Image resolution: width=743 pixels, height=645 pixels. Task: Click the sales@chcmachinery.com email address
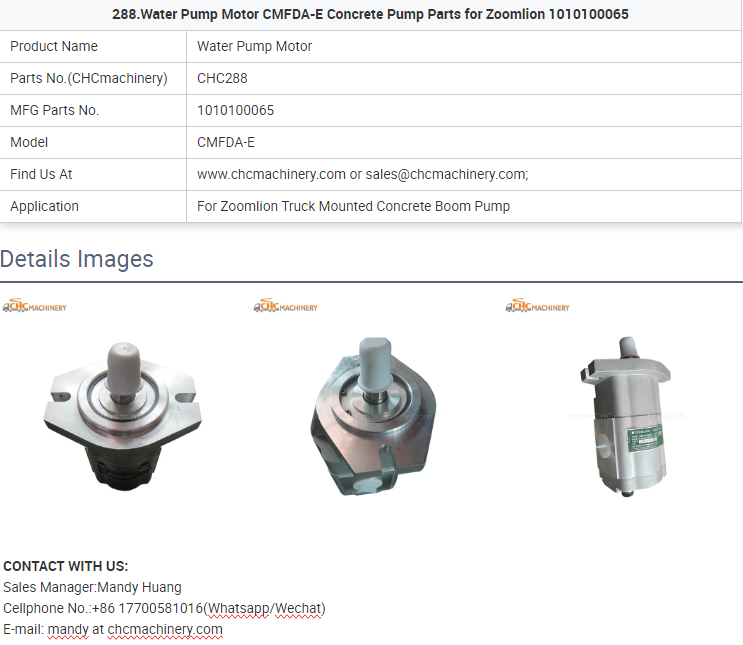[446, 174]
